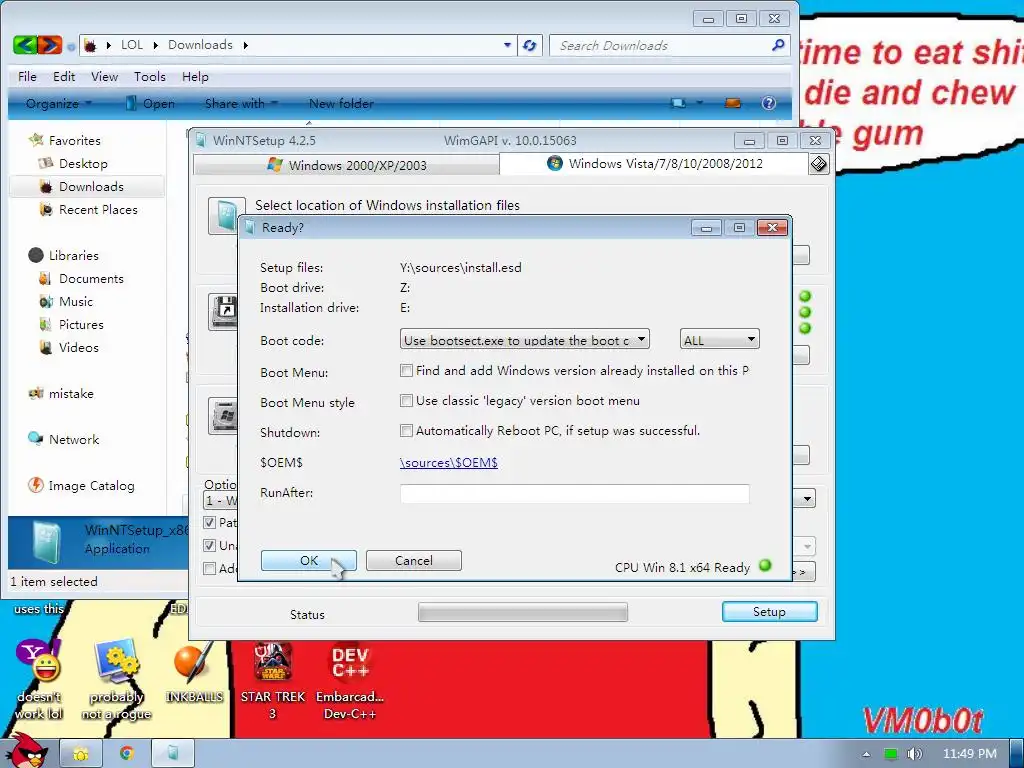Click the Windows installation files location icon

pyautogui.click(x=223, y=216)
